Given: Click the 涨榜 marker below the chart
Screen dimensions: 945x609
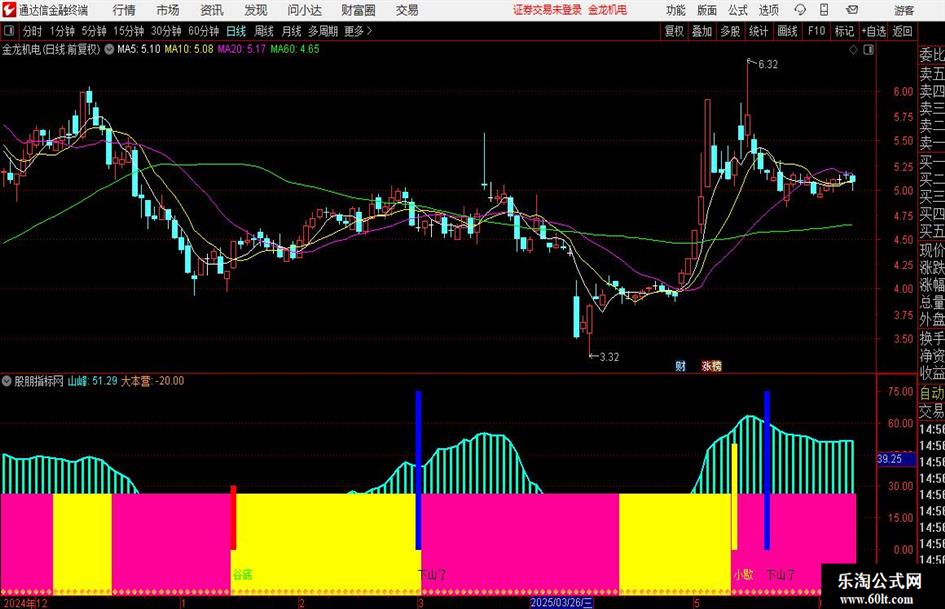Looking at the screenshot, I should [712, 365].
